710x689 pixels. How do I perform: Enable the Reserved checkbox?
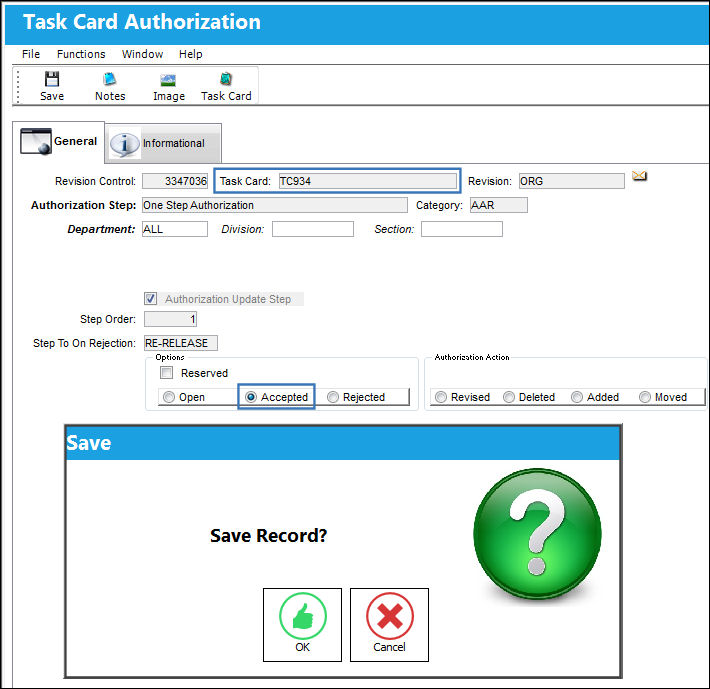coord(167,373)
